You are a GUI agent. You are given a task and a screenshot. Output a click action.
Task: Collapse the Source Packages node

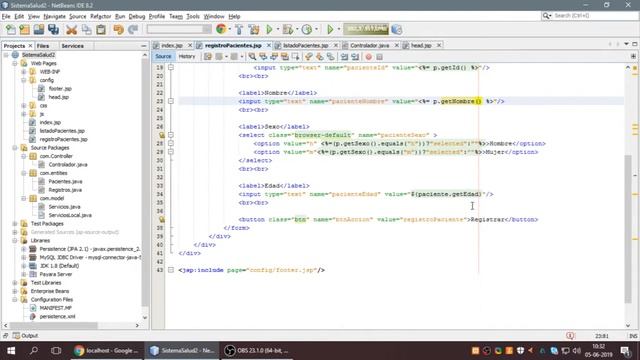coord(15,148)
